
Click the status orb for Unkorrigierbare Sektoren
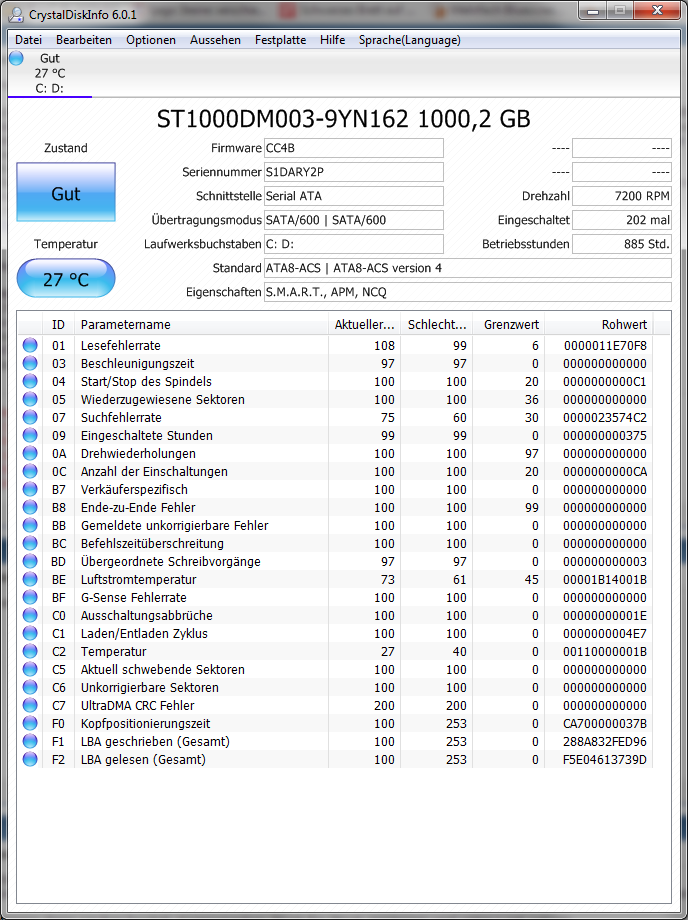coord(30,687)
